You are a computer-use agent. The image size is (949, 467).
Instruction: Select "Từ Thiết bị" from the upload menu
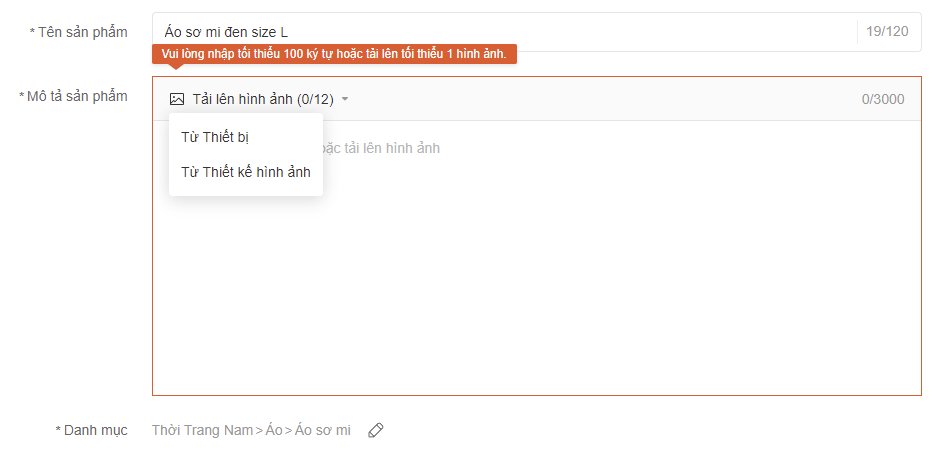215,137
